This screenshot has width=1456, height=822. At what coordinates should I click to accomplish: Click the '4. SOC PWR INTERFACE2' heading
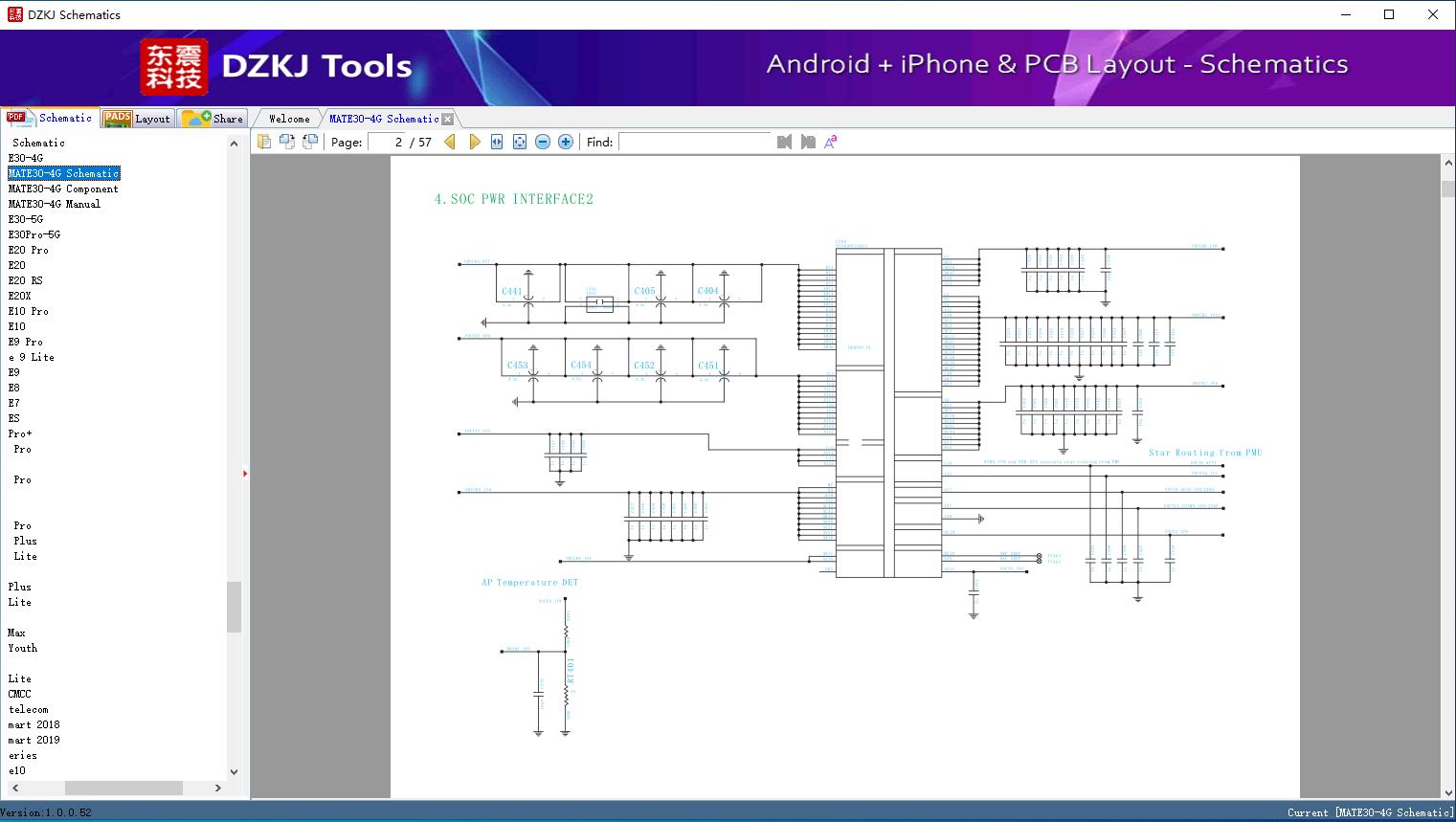[514, 199]
